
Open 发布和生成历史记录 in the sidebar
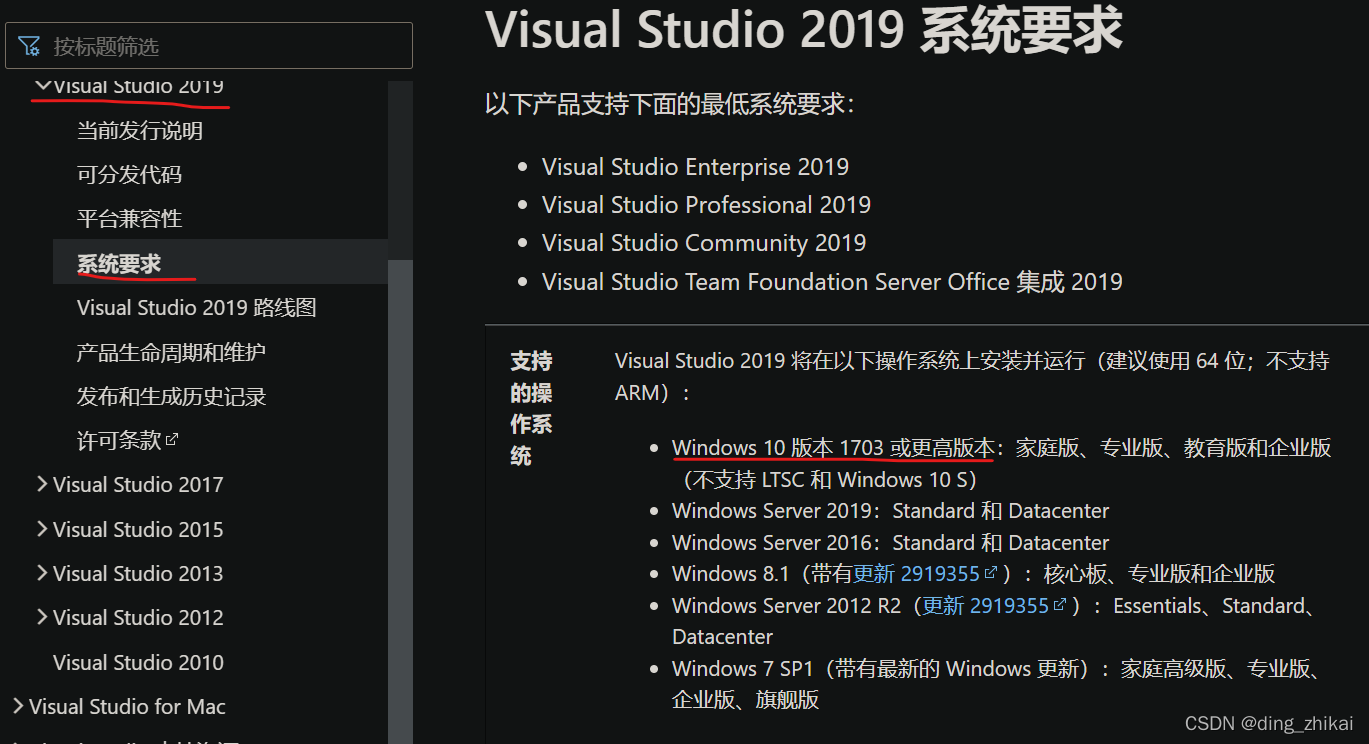171,396
